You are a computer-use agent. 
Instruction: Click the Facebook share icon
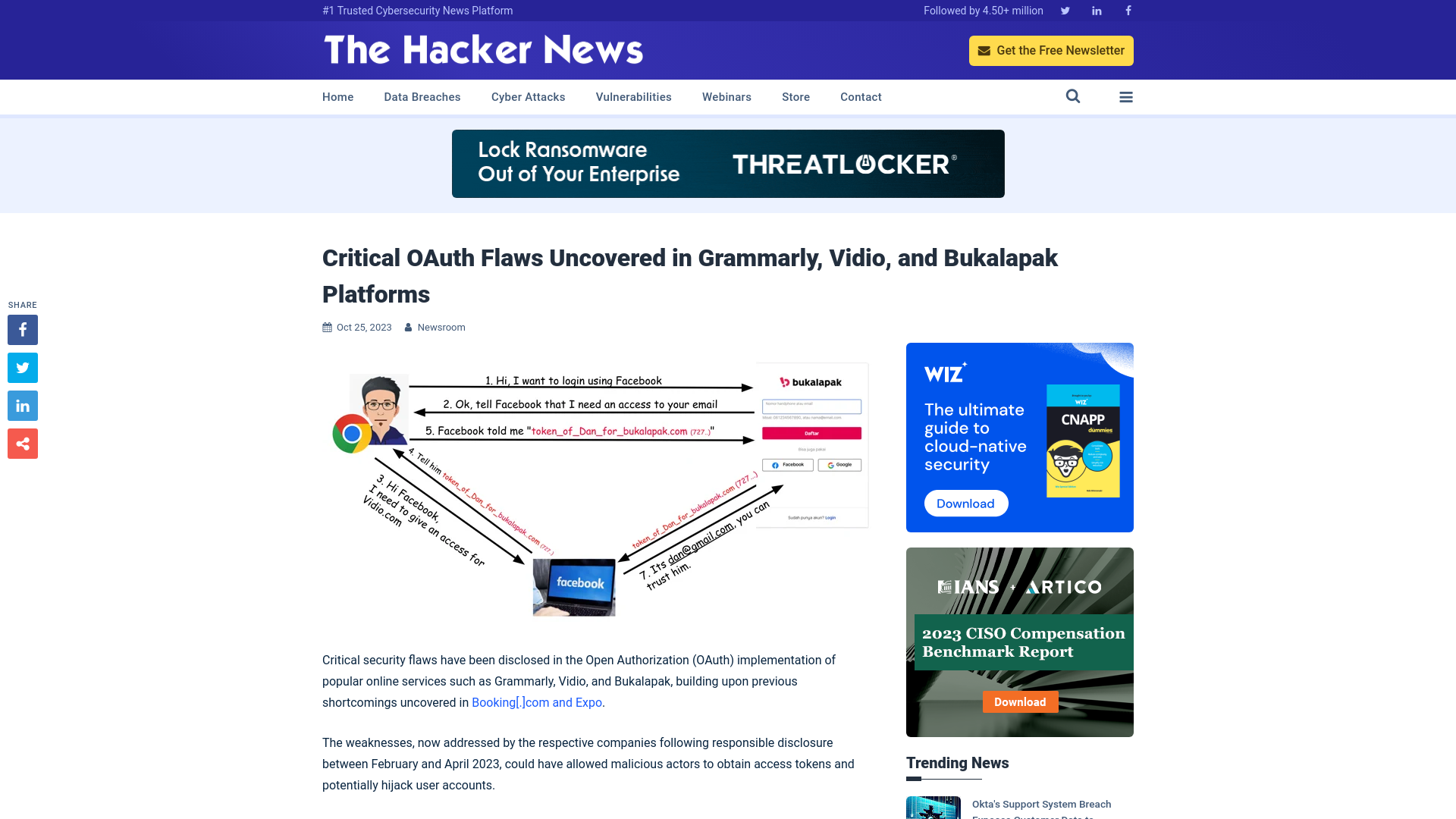pyautogui.click(x=22, y=329)
